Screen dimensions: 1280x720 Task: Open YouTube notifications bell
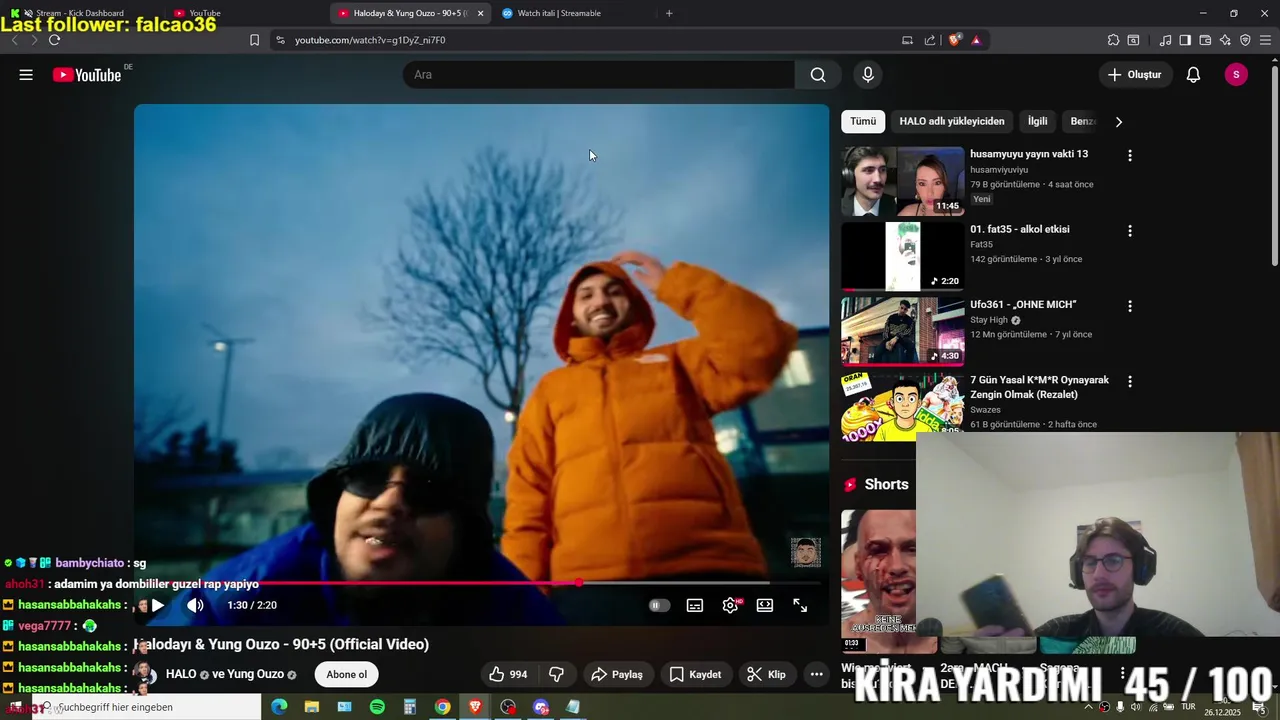(1193, 75)
